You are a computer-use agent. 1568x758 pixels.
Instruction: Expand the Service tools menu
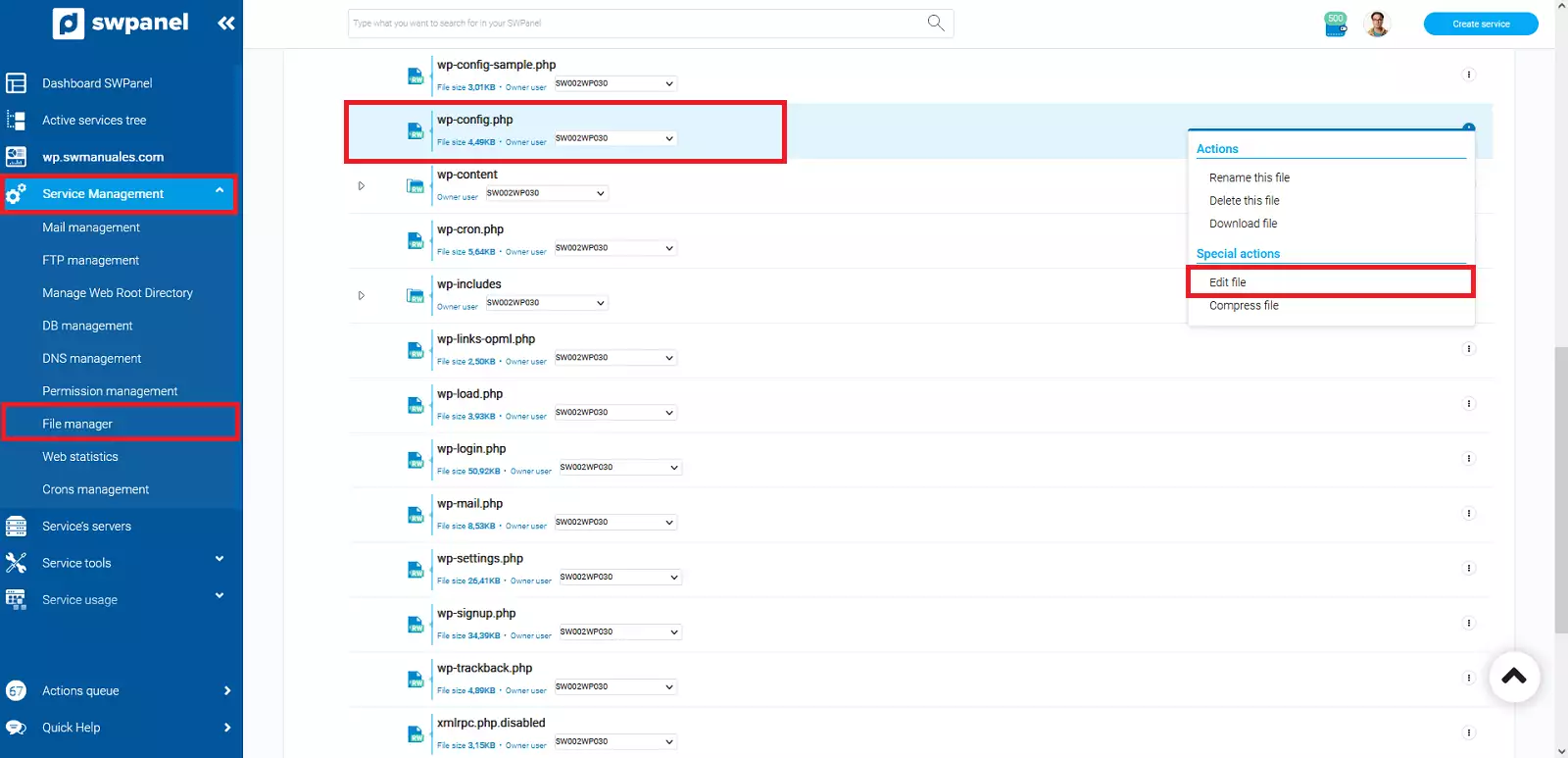click(x=220, y=560)
